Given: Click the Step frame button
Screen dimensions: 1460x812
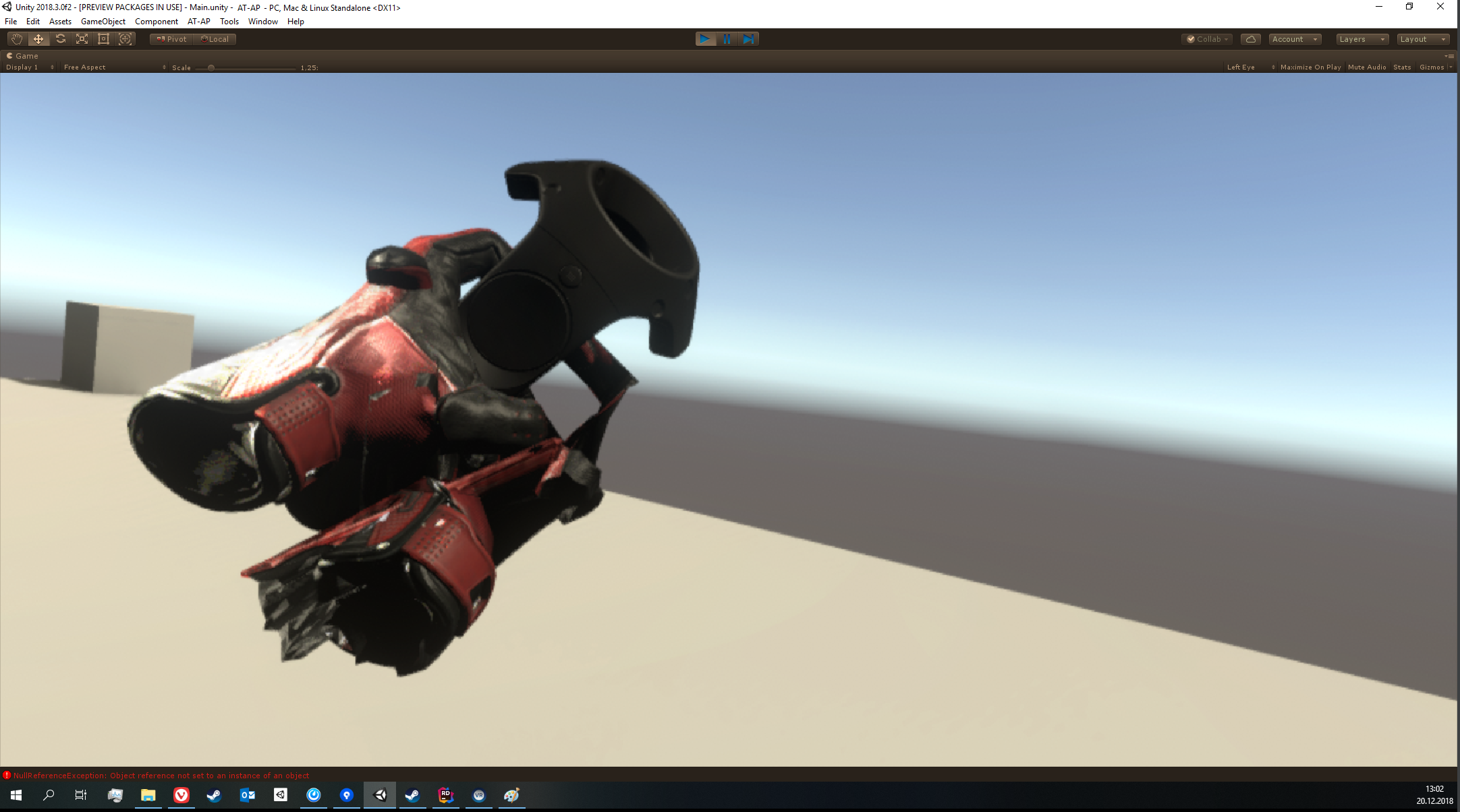Looking at the screenshot, I should pyautogui.click(x=748, y=39).
